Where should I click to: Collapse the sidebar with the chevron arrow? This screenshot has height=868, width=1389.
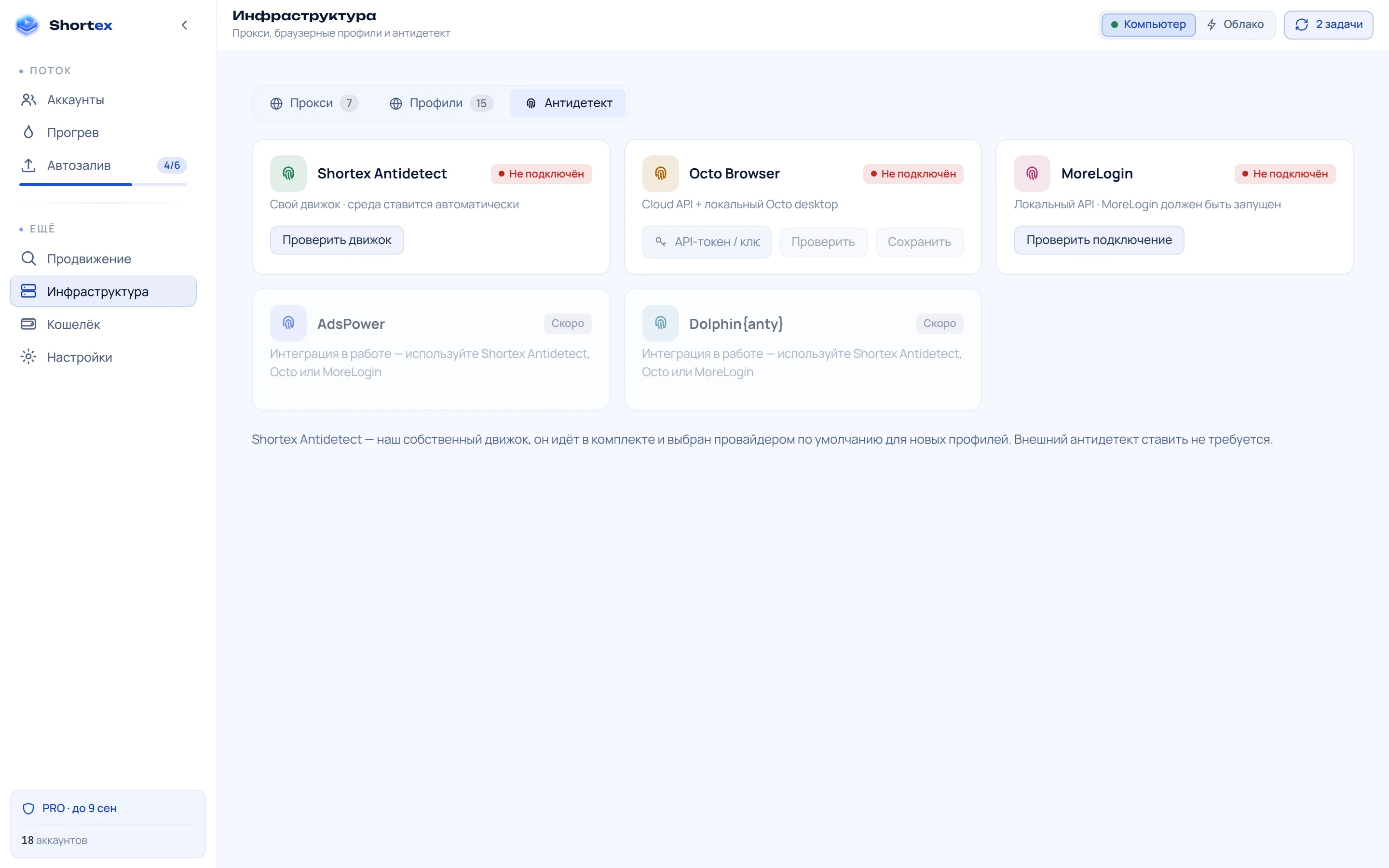point(184,25)
